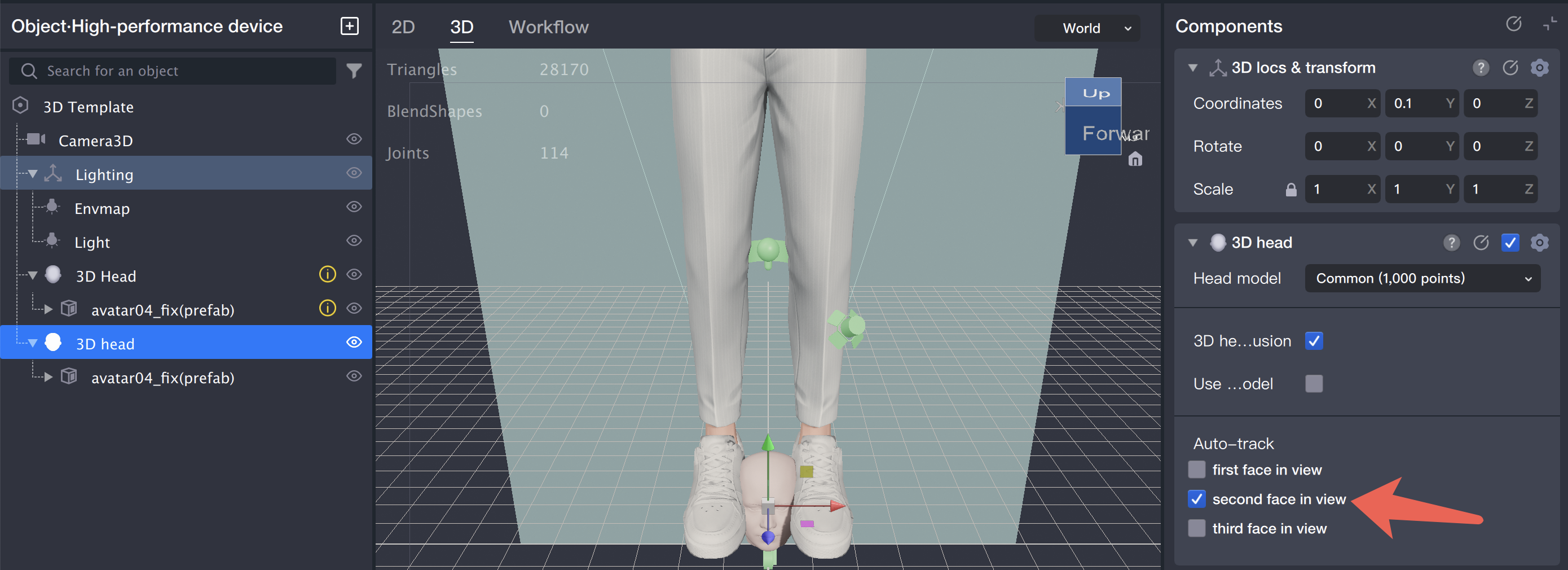
Task: Hide the Light object
Action: click(354, 240)
